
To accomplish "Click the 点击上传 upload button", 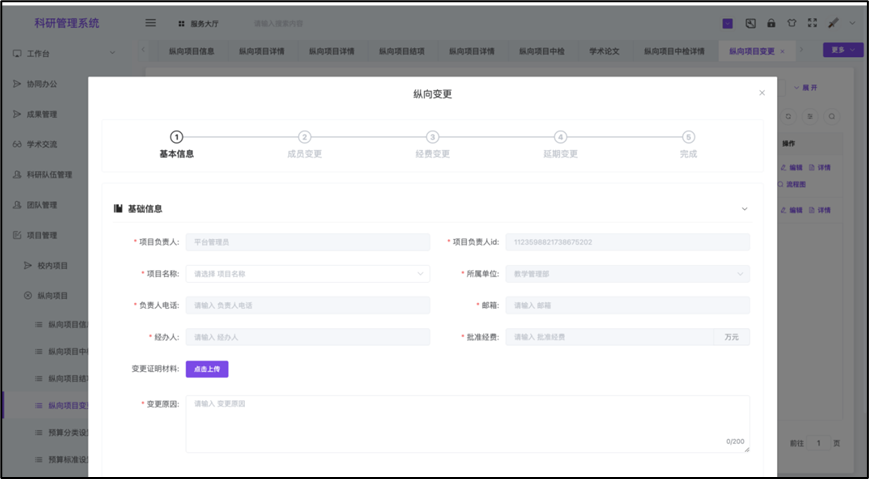I will (207, 369).
